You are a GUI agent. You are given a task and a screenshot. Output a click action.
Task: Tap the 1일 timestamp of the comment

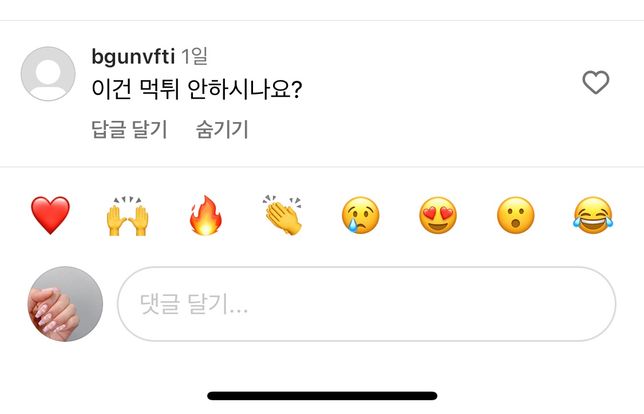click(x=195, y=56)
